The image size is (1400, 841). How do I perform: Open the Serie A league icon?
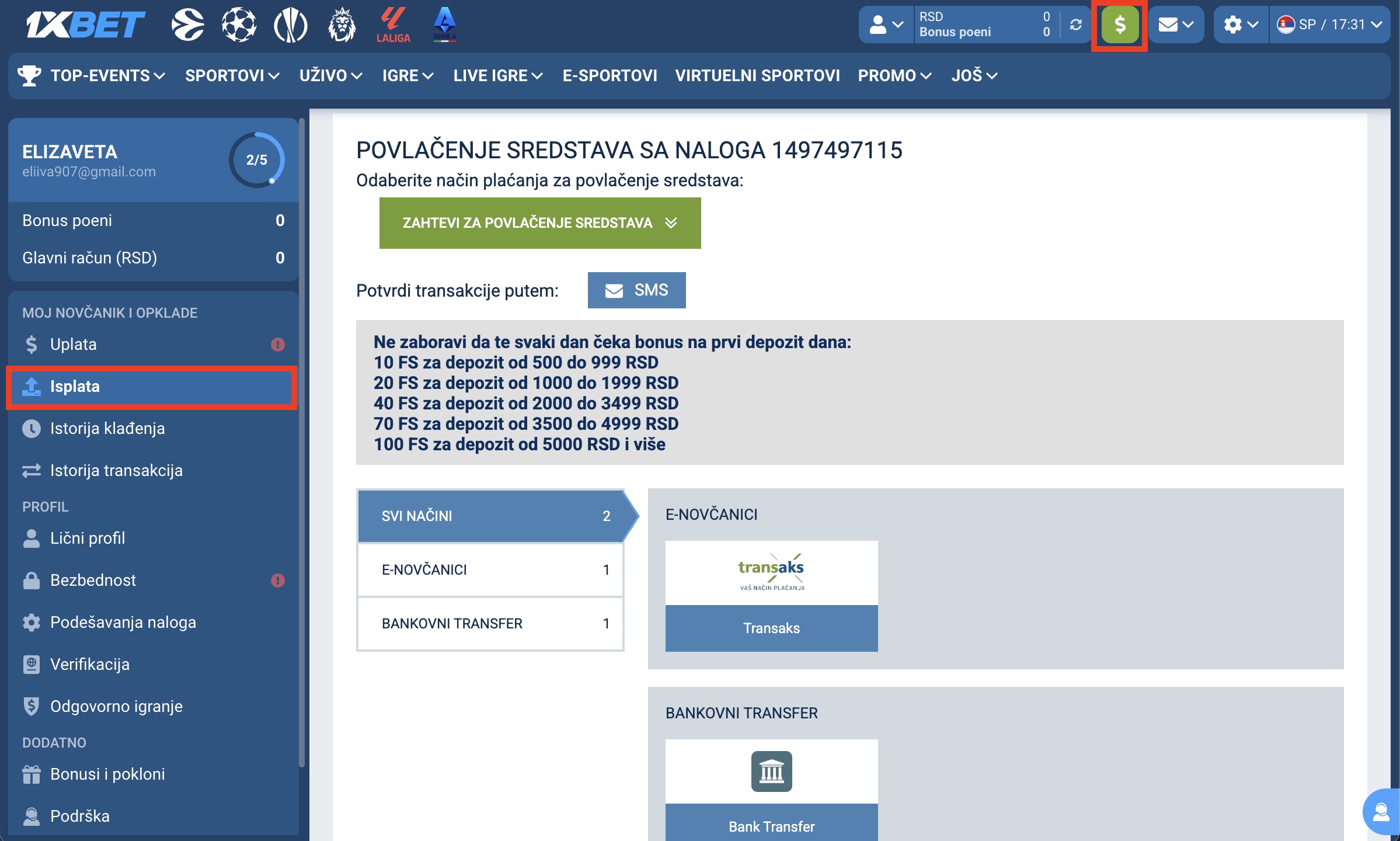click(x=444, y=25)
